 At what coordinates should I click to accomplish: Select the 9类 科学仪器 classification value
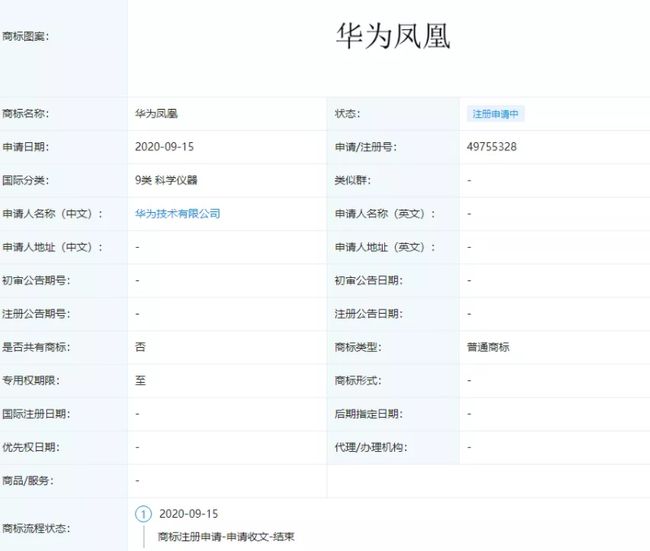(166, 181)
